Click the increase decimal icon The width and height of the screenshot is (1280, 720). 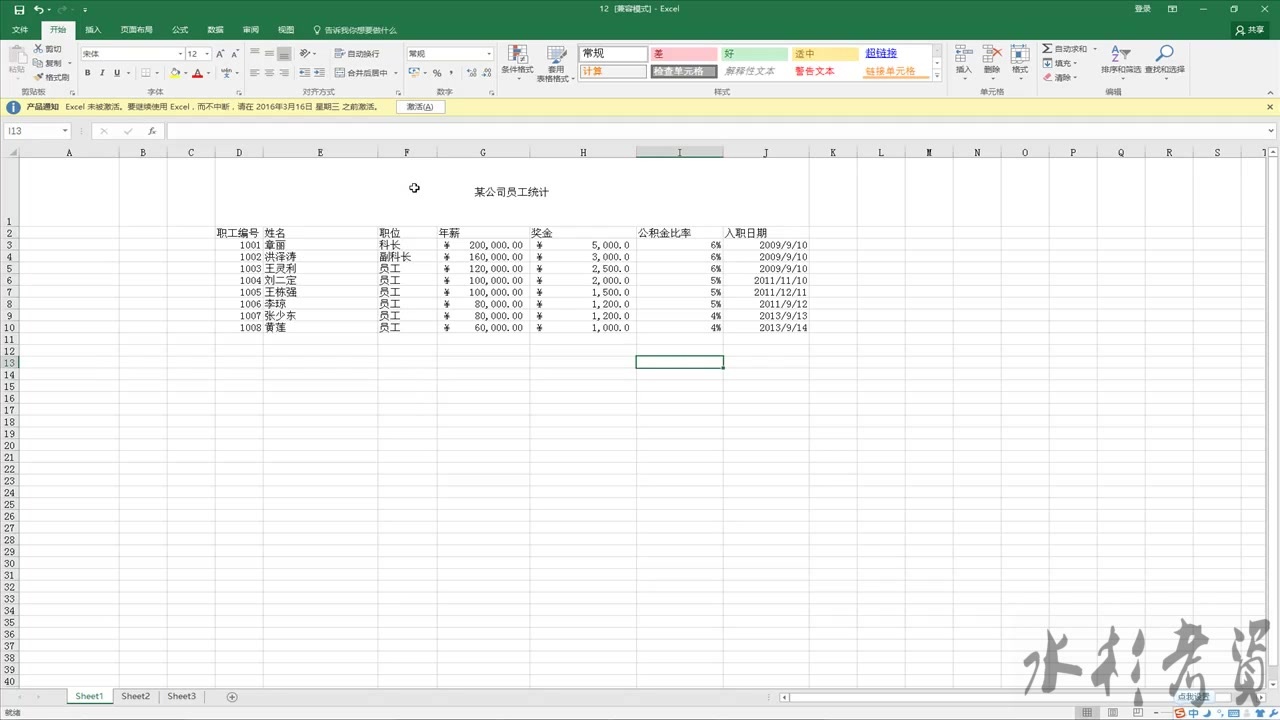point(470,73)
